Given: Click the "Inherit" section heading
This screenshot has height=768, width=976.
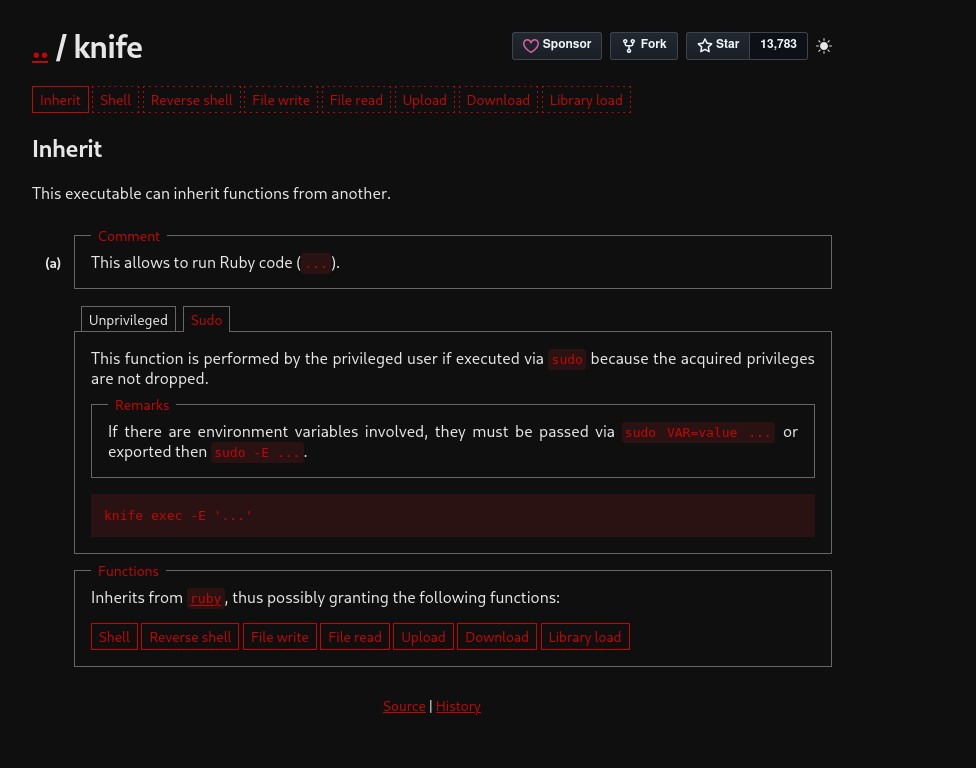Looking at the screenshot, I should coord(67,149).
